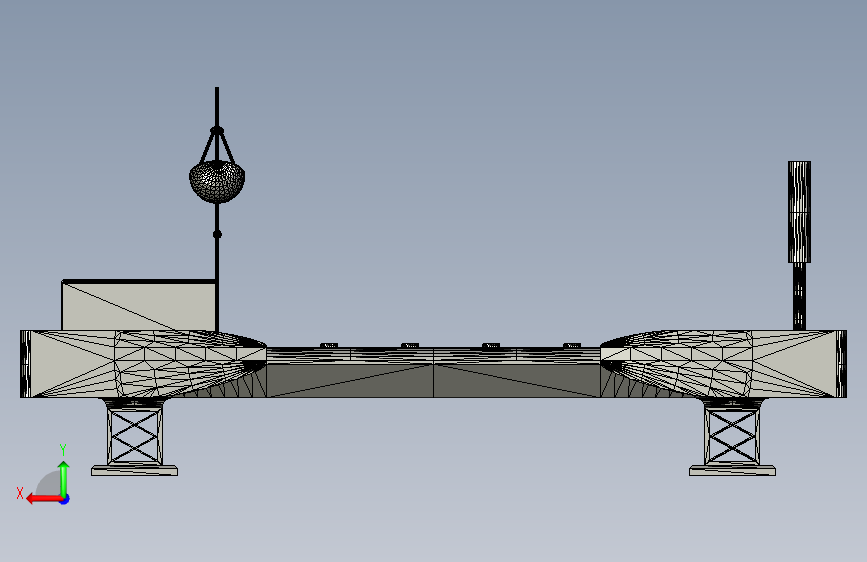Select the right support base plate
867x562 pixels.
(732, 470)
